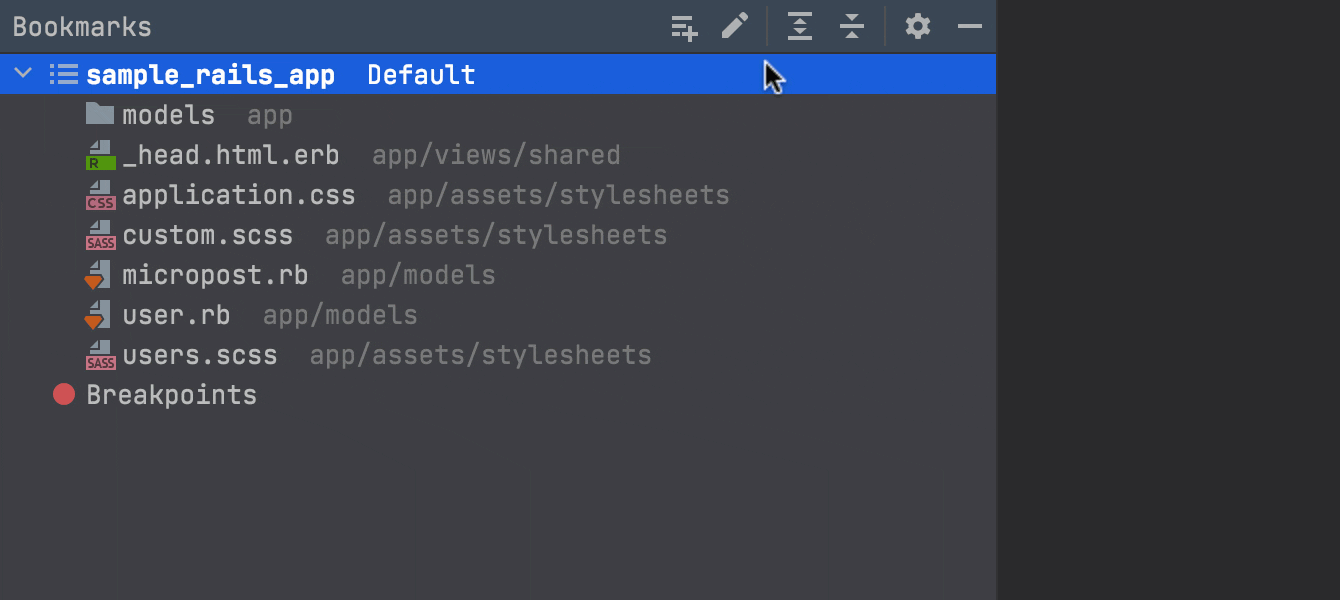Viewport: 1340px width, 600px height.
Task: Click the Collapse All icon
Action: [x=852, y=27]
